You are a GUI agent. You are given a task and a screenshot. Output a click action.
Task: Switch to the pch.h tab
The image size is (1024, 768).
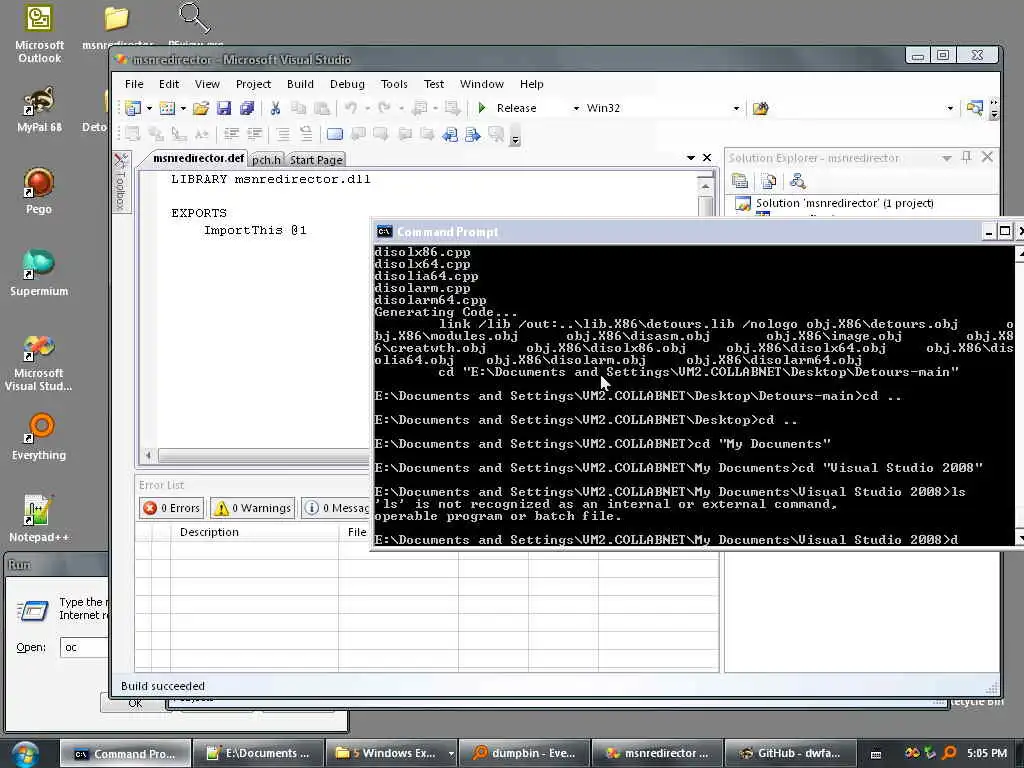266,160
